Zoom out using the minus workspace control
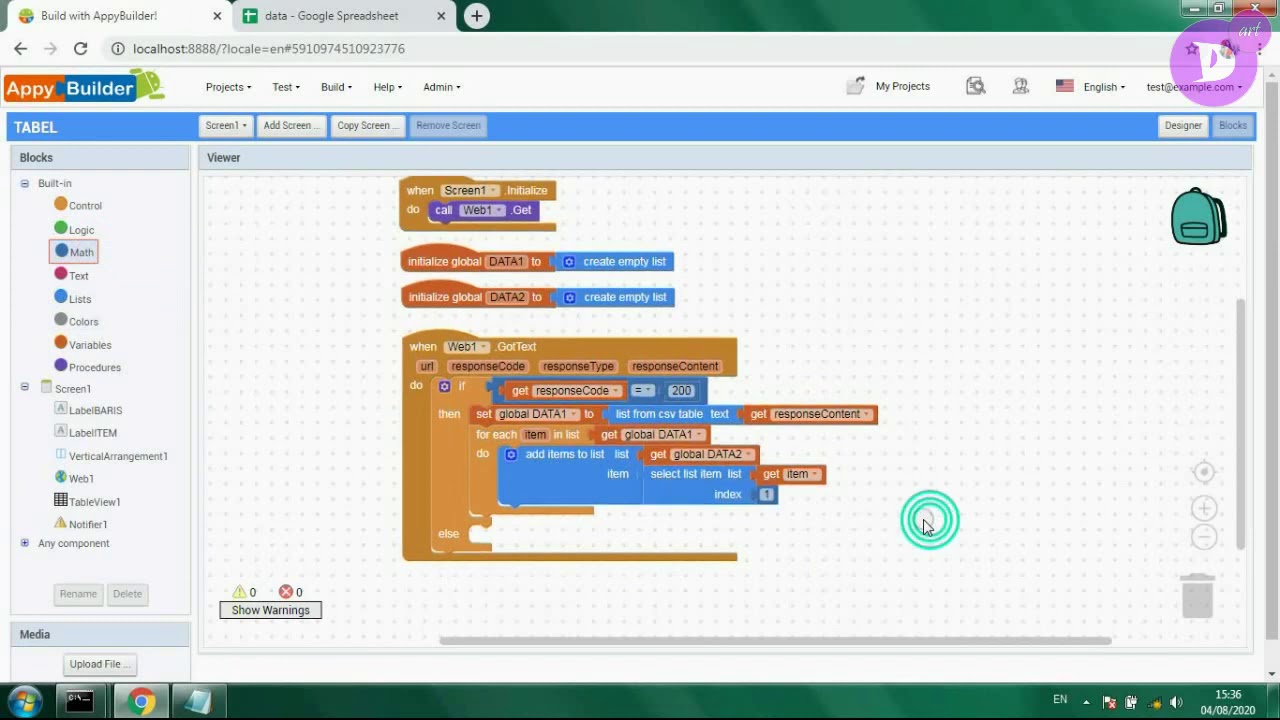 coord(1204,537)
